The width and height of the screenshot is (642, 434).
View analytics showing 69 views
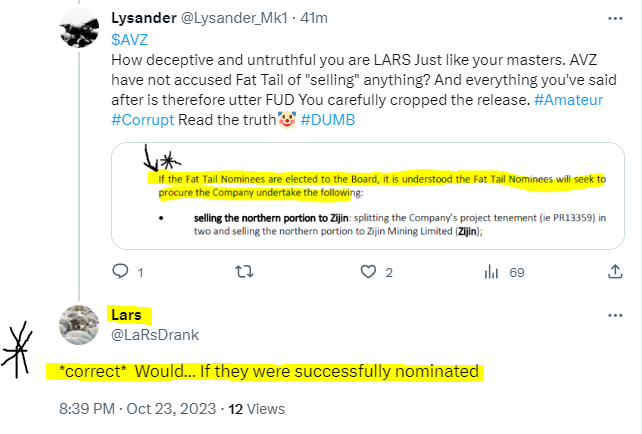tap(491, 271)
